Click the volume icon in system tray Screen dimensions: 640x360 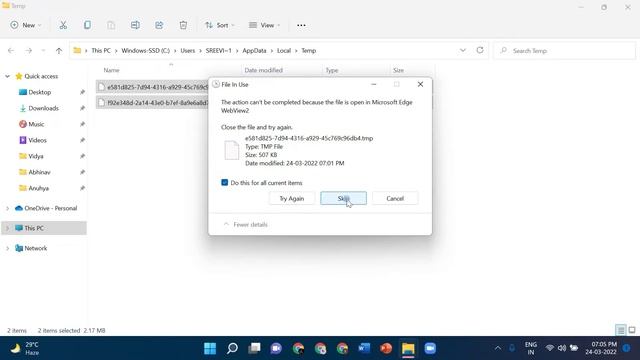[x=562, y=348]
